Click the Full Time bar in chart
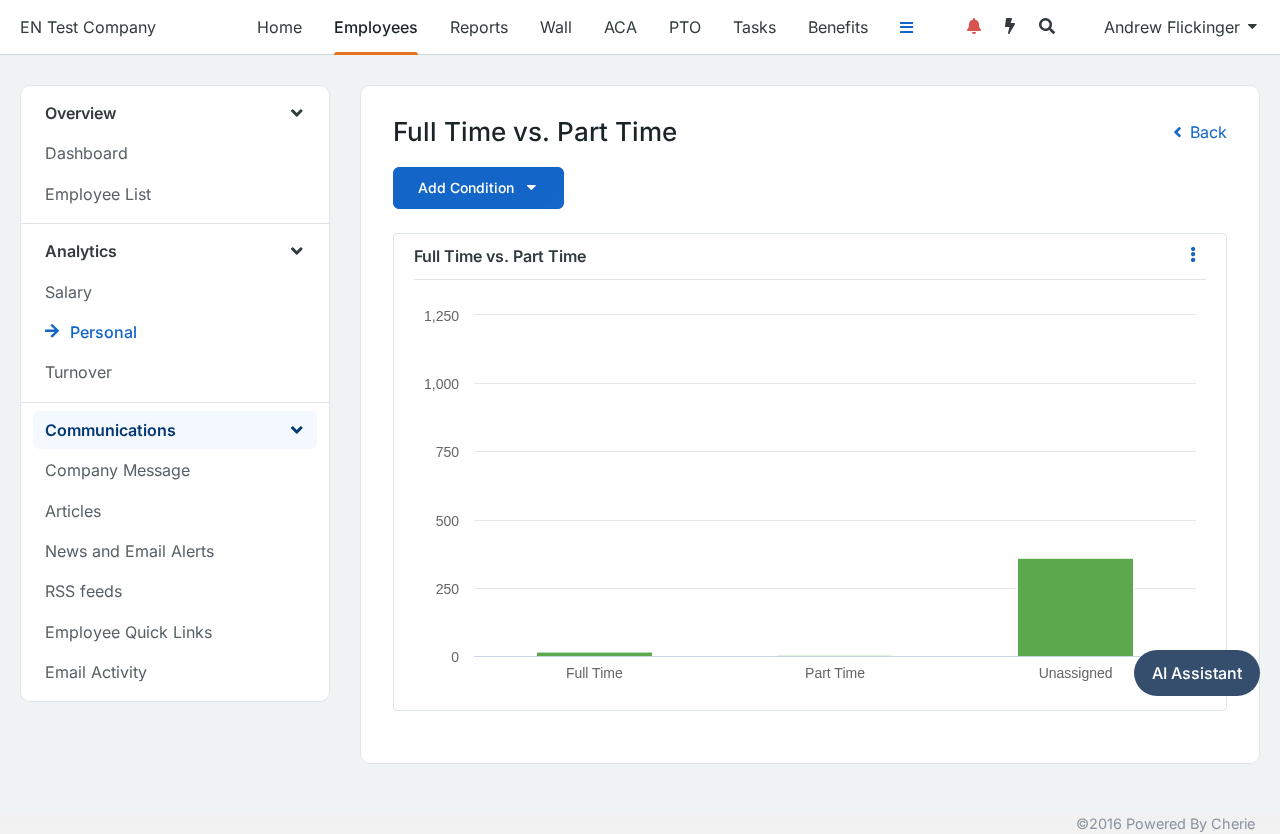This screenshot has height=834, width=1280. tap(594, 654)
